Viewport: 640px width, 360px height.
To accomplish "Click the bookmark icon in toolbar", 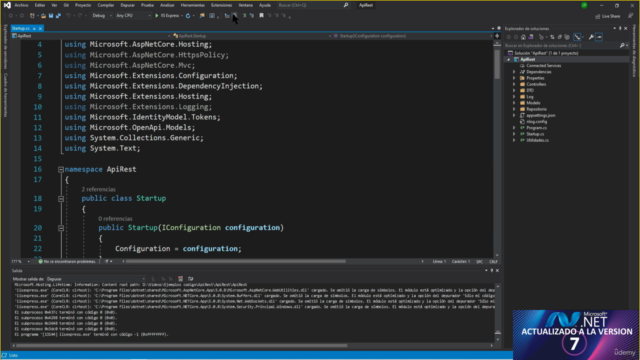I will [x=261, y=16].
